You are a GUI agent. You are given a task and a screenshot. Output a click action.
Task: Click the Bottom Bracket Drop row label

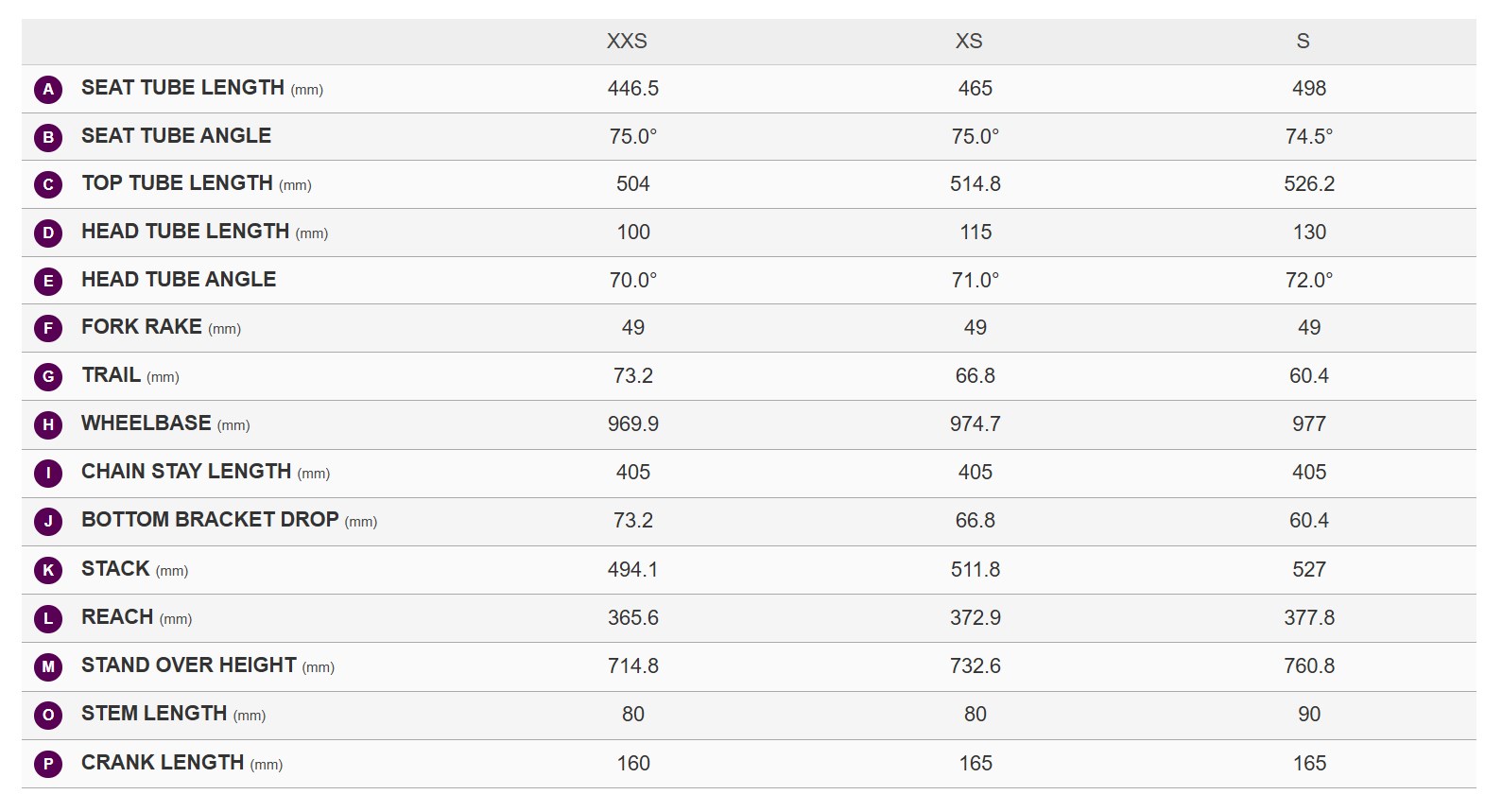pos(210,520)
